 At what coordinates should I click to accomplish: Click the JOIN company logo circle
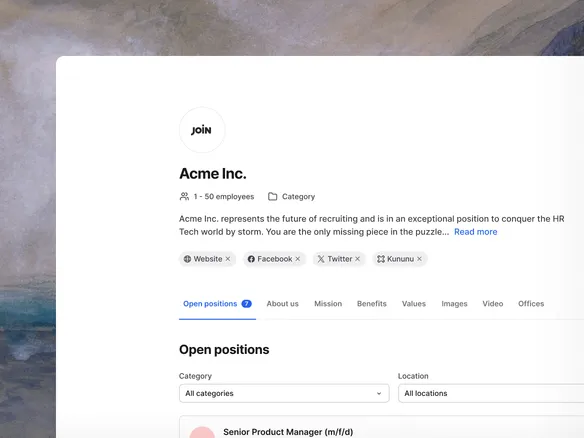pyautogui.click(x=202, y=130)
